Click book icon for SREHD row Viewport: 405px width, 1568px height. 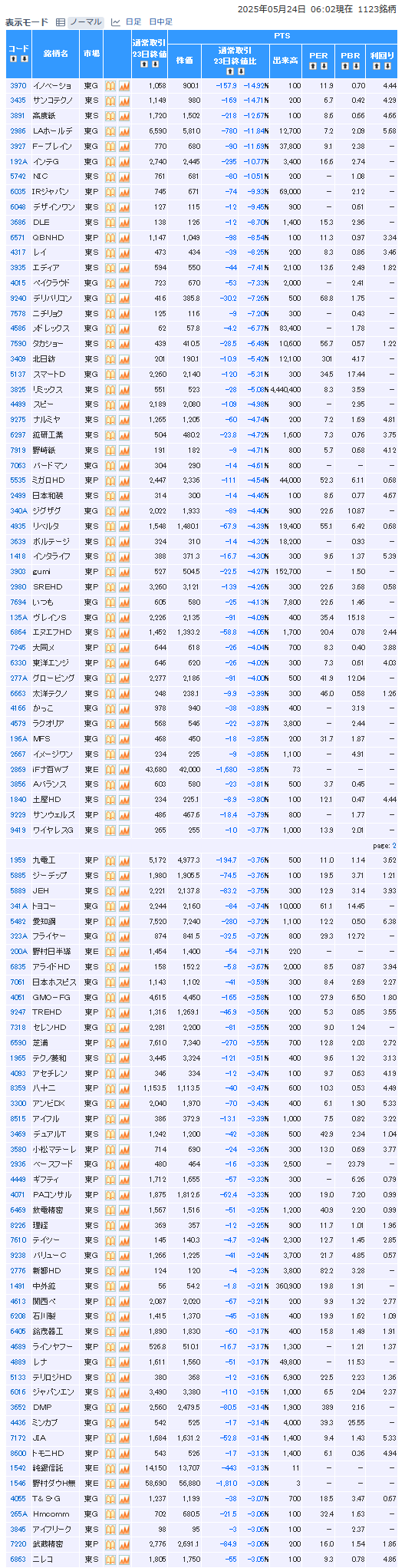click(x=110, y=586)
